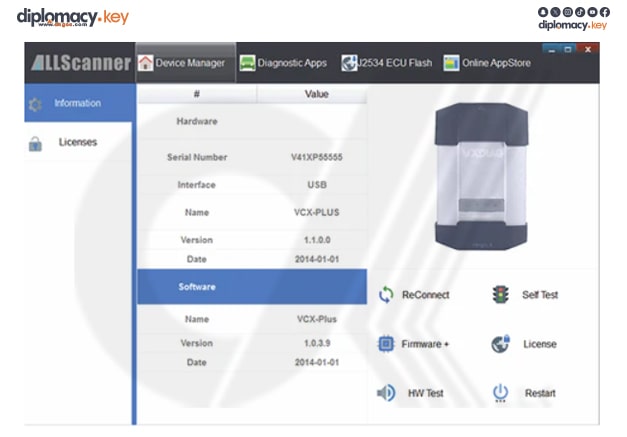Click the ReConnect arrows icon
The height and width of the screenshot is (437, 627).
386,295
